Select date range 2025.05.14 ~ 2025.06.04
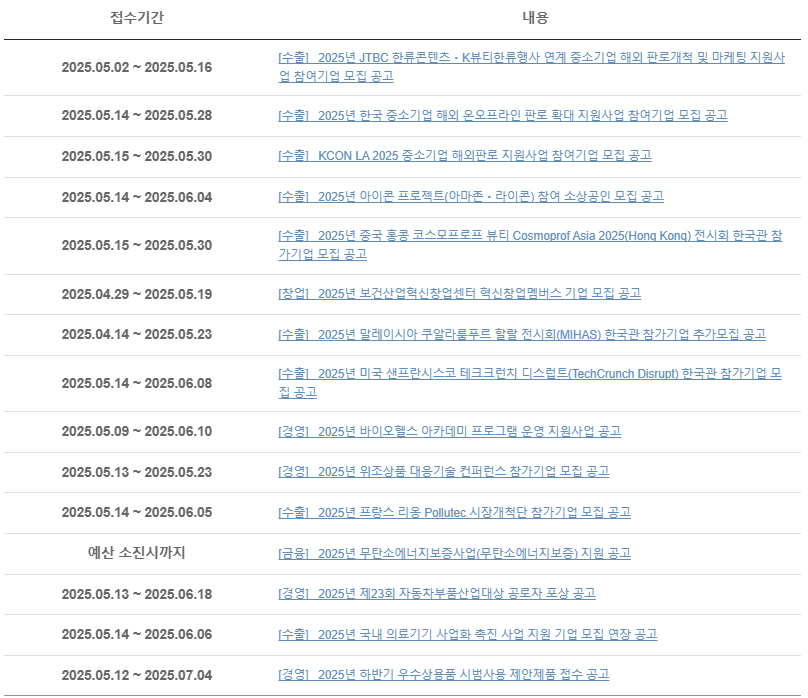This screenshot has width=808, height=698. pyautogui.click(x=137, y=197)
